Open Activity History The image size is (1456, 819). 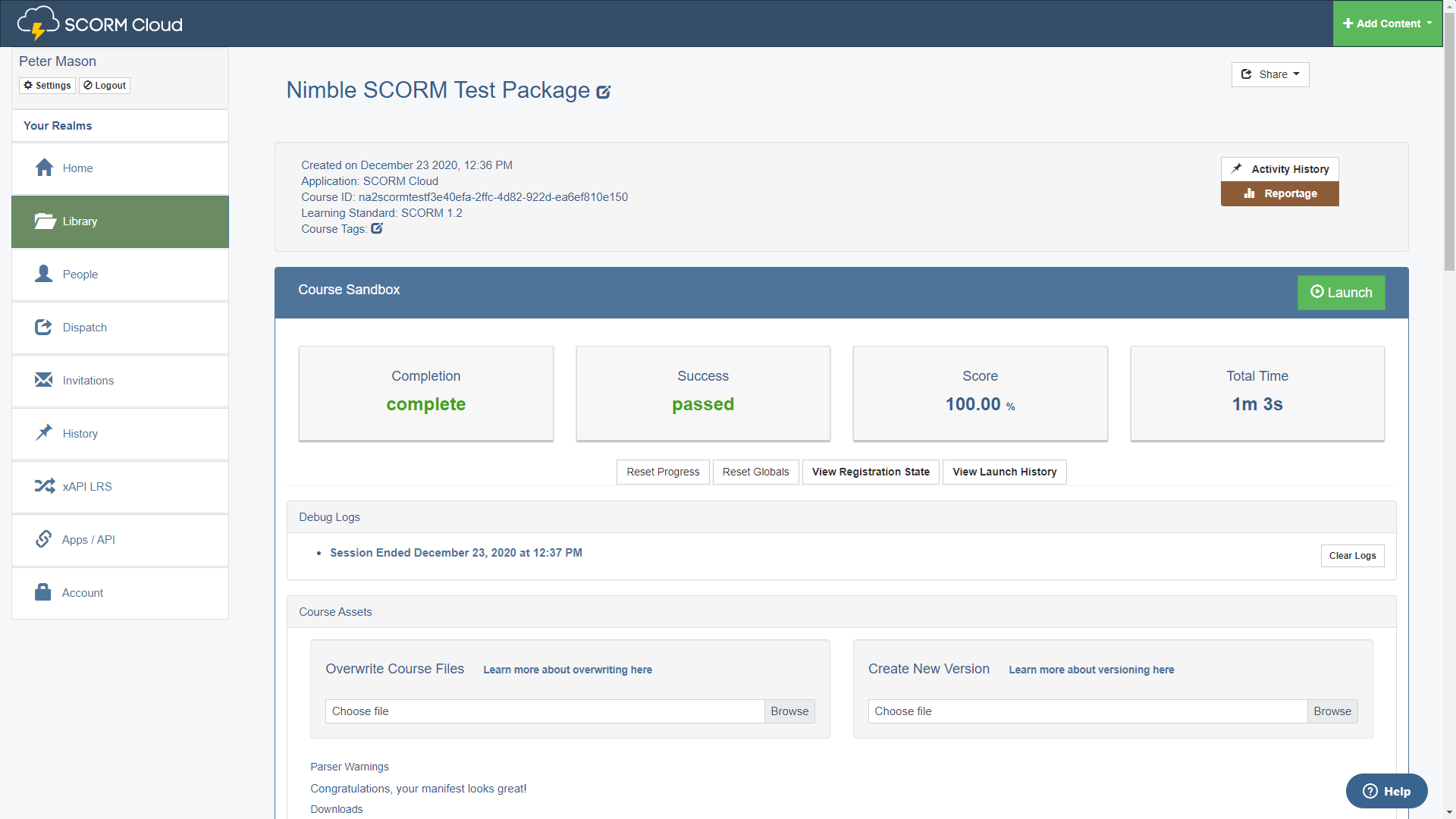point(1279,169)
